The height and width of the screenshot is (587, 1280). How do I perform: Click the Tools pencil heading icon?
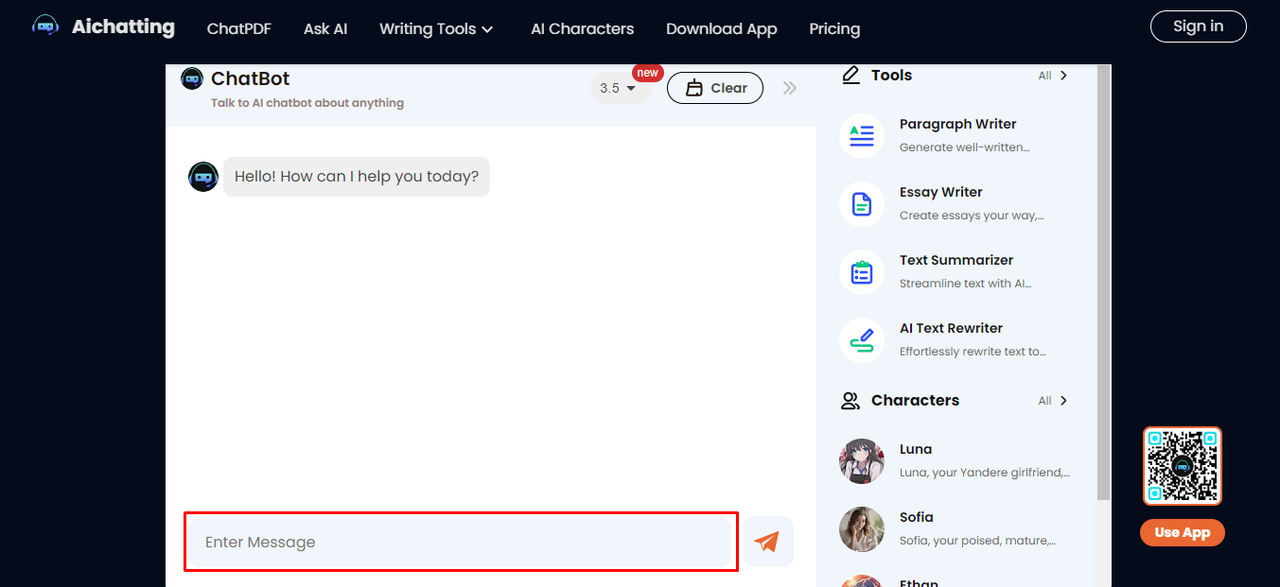pyautogui.click(x=851, y=75)
